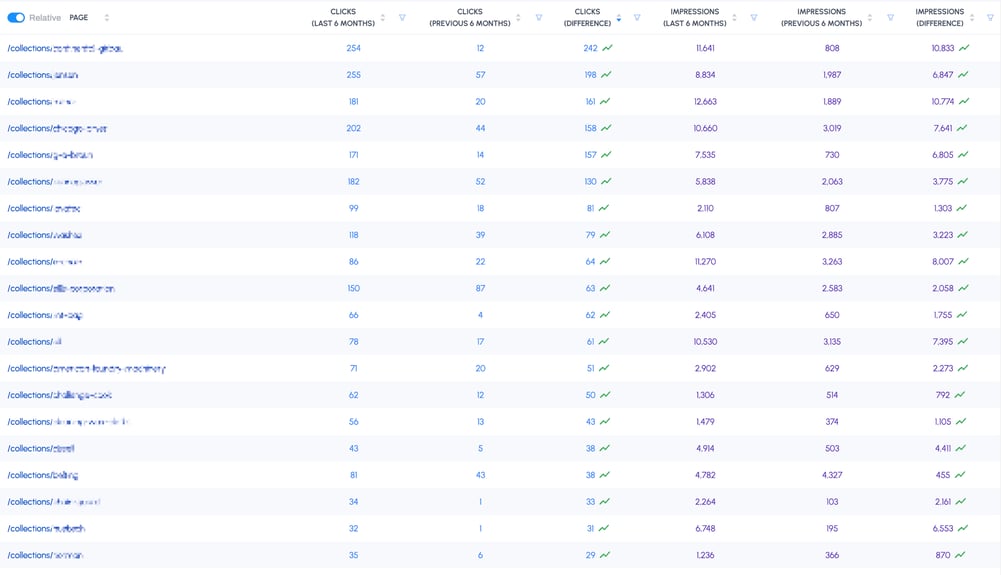Click the 99 clicks value

(x=354, y=209)
